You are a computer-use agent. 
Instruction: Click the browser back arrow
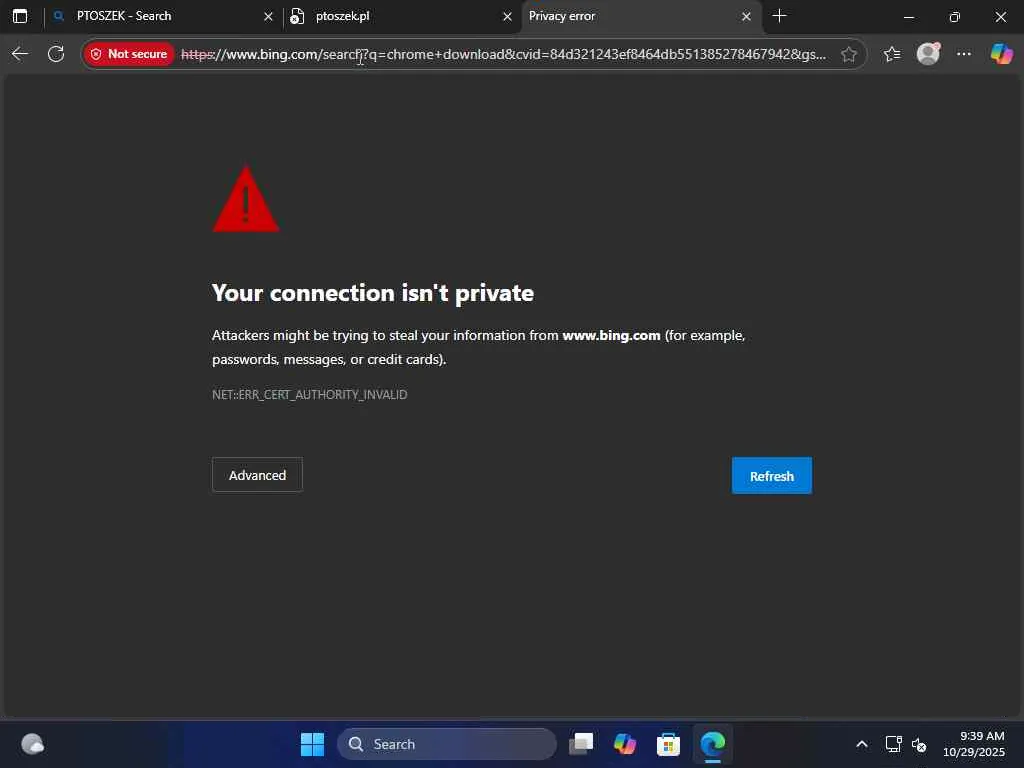(20, 54)
